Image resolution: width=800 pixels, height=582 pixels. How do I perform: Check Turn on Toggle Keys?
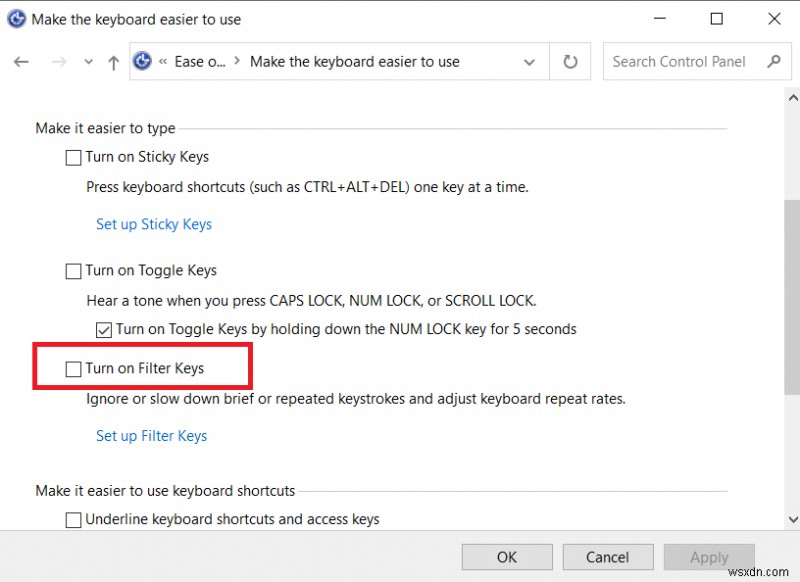click(x=73, y=270)
